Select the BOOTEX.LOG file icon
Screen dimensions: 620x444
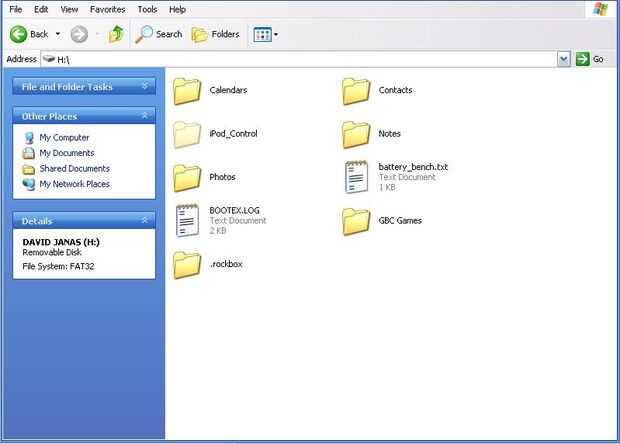pos(187,220)
